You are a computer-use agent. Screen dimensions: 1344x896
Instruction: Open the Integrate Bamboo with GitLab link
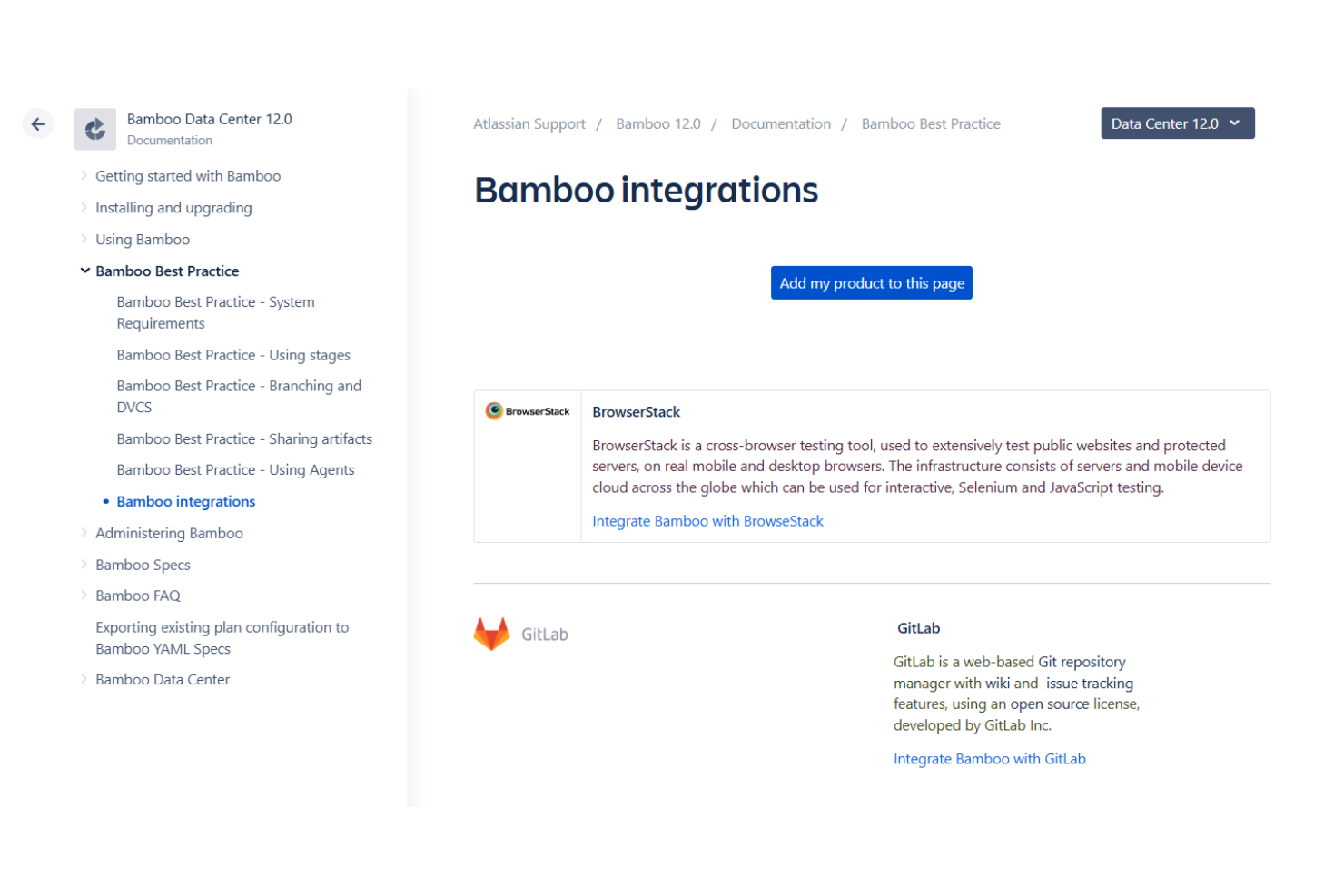989,758
